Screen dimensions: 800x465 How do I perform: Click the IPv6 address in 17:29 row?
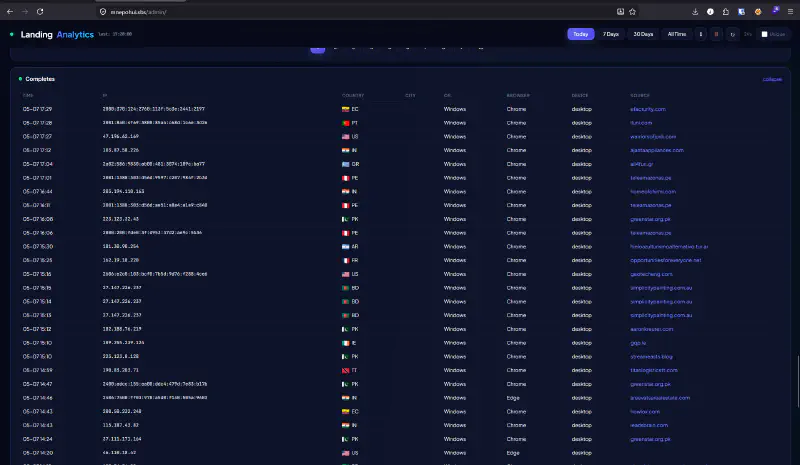point(153,109)
